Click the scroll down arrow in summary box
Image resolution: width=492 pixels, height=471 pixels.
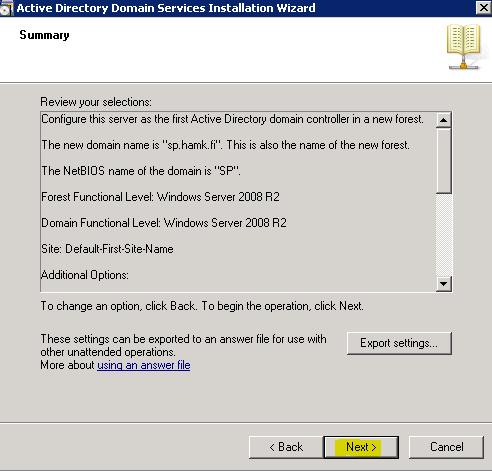[444, 284]
